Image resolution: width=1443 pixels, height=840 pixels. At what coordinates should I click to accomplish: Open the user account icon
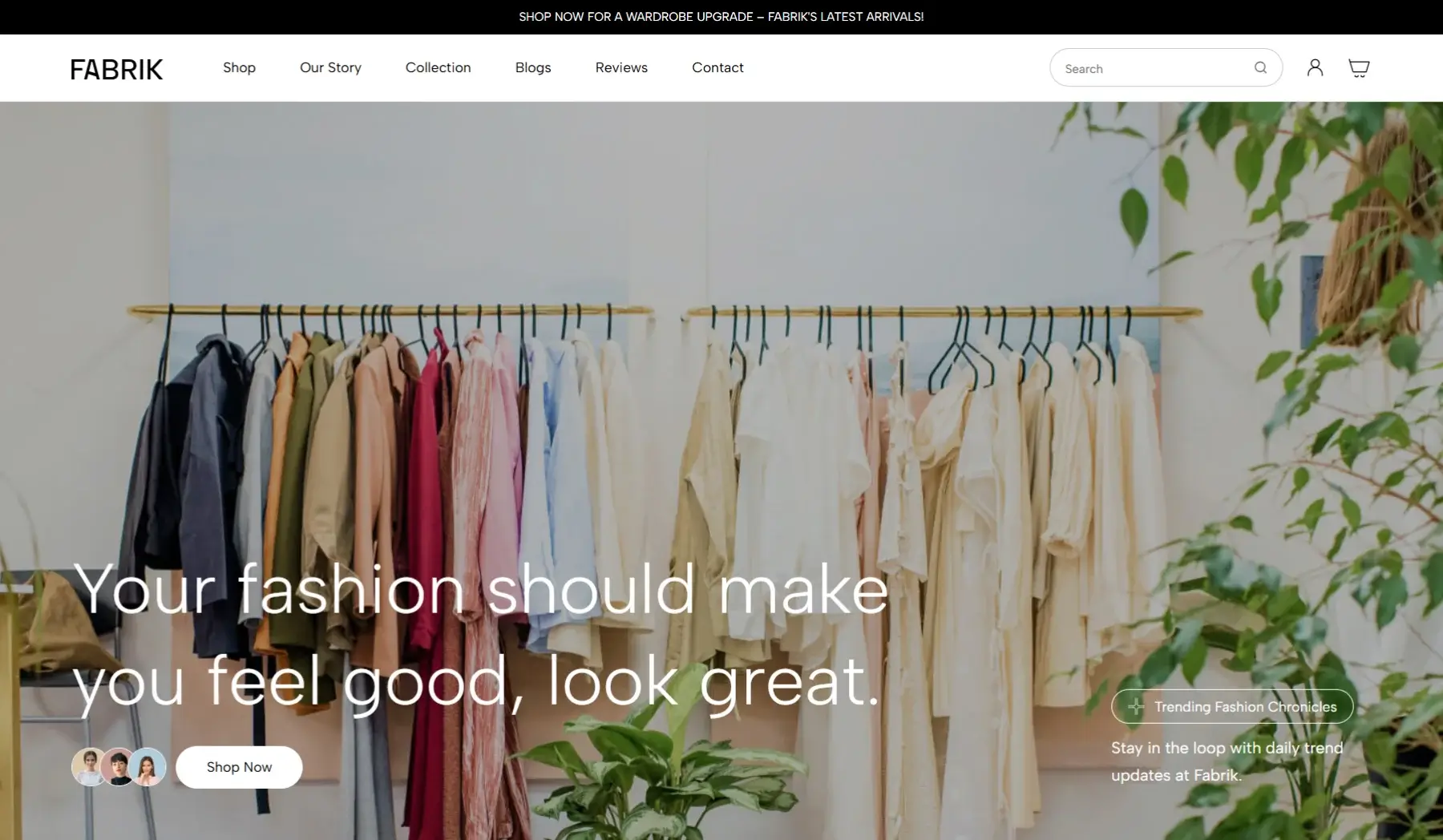click(1315, 67)
